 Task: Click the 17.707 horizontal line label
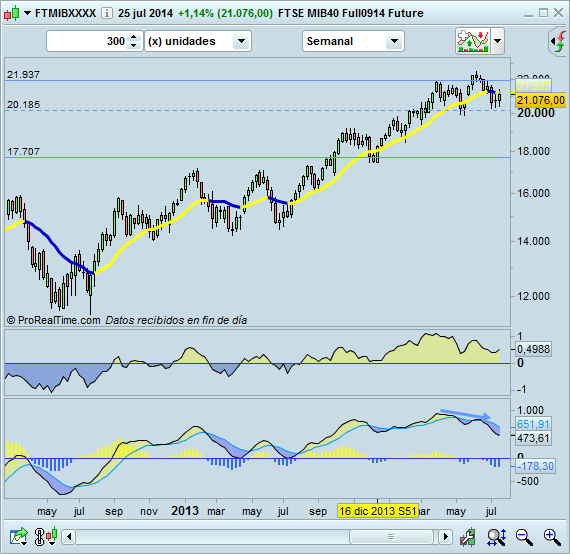23,151
